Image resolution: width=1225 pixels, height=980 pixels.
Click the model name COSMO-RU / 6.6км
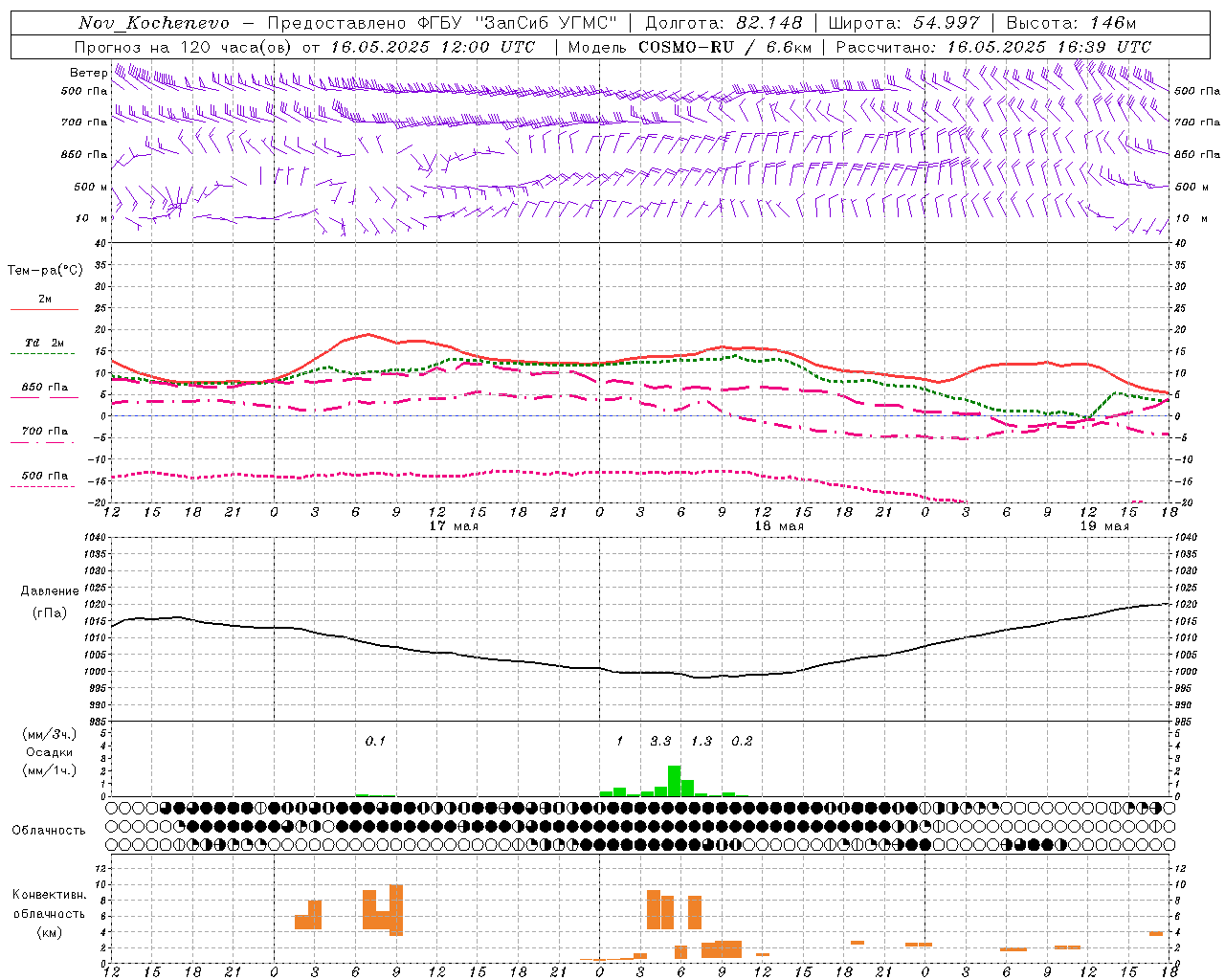724,47
